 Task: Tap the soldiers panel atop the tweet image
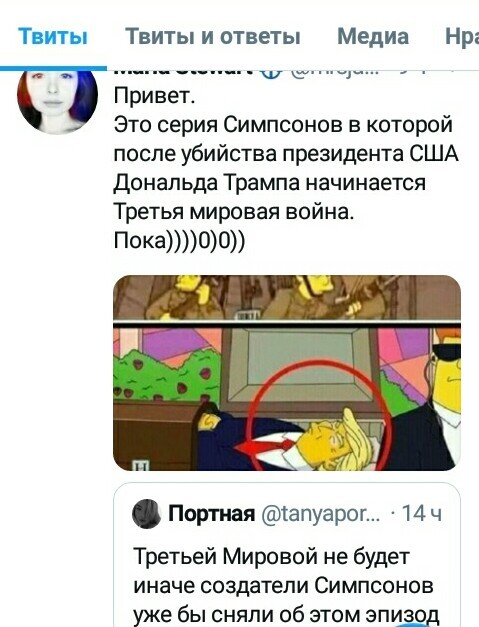(x=287, y=298)
